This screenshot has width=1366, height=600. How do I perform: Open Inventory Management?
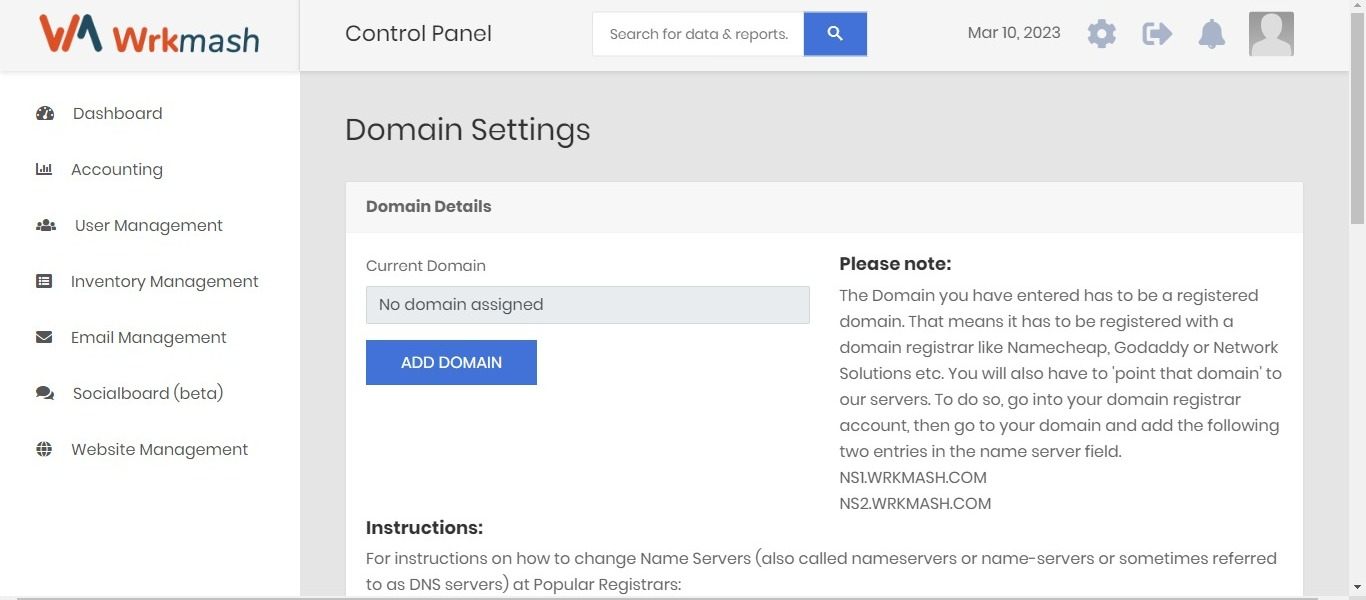point(164,281)
